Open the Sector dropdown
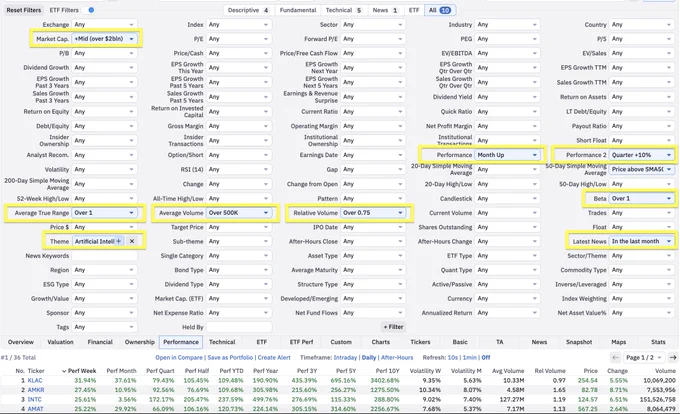The width and height of the screenshot is (680, 414). pos(373,25)
